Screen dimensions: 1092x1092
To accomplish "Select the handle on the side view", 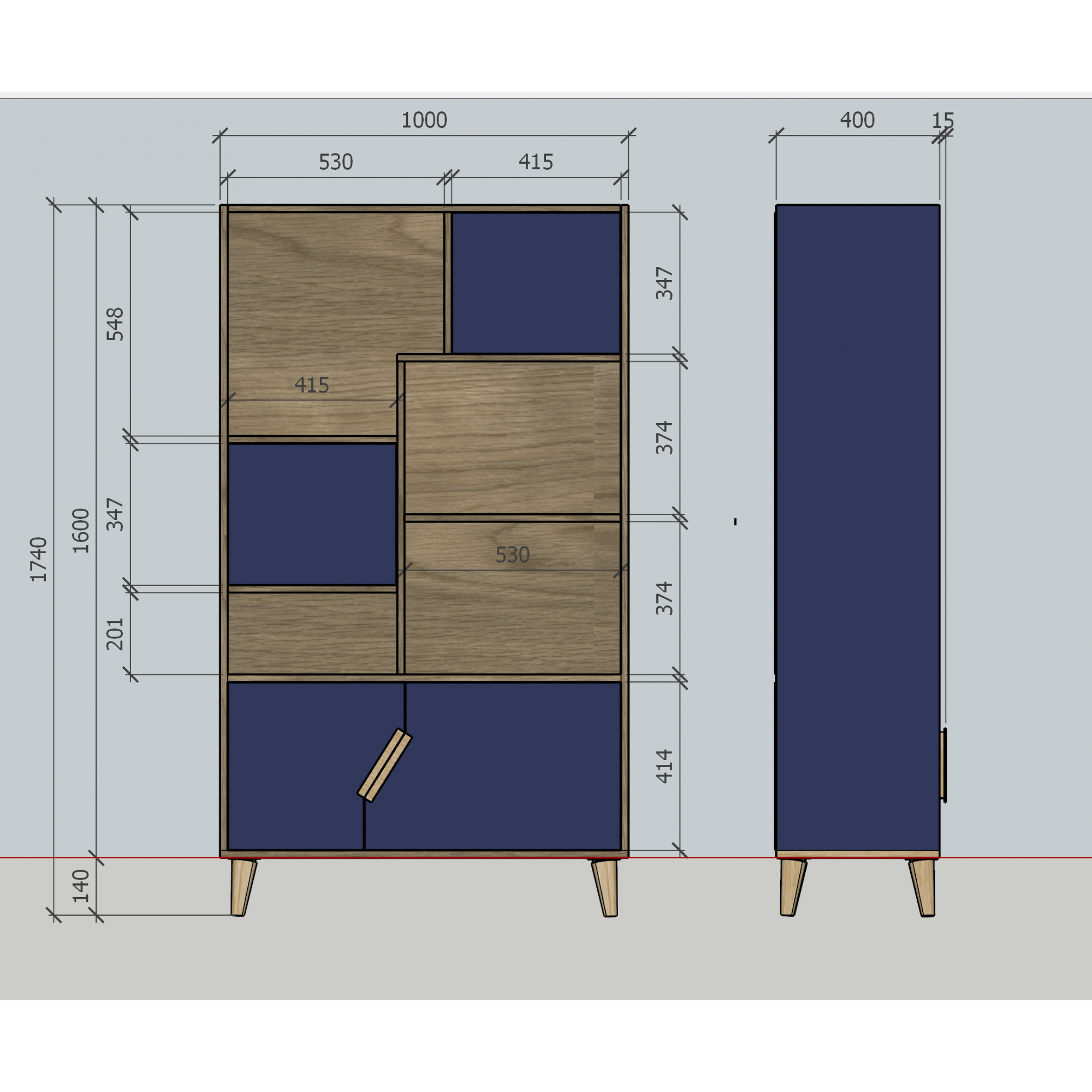I will click(x=943, y=764).
